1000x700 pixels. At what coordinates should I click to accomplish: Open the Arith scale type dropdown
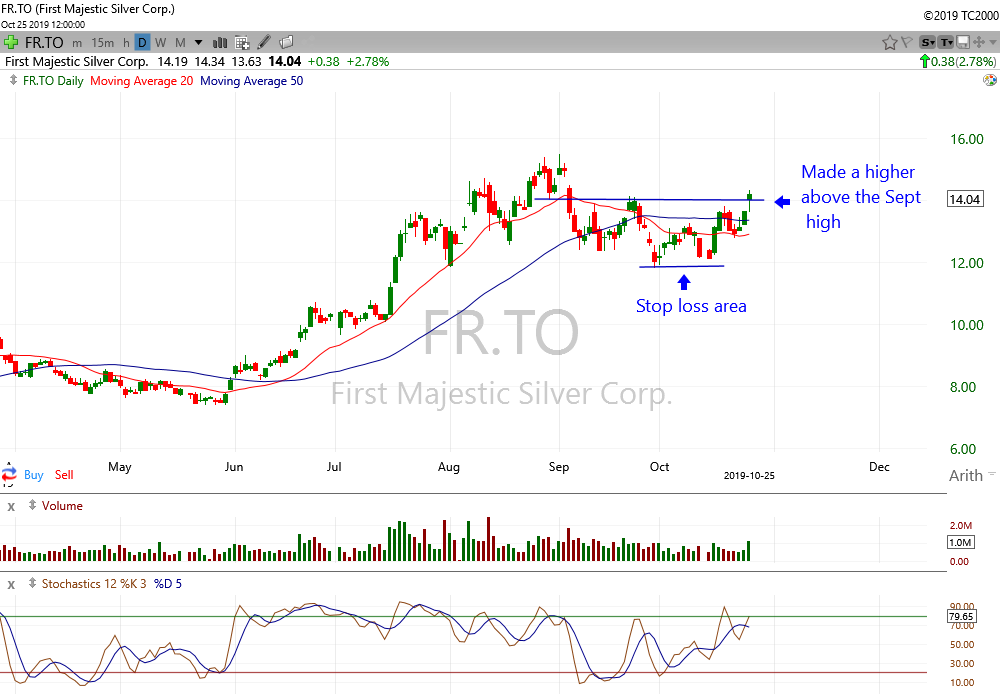(972, 475)
